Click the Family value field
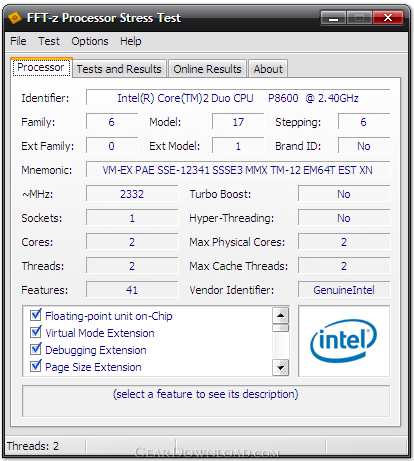This screenshot has height=461, width=414. coord(112,122)
